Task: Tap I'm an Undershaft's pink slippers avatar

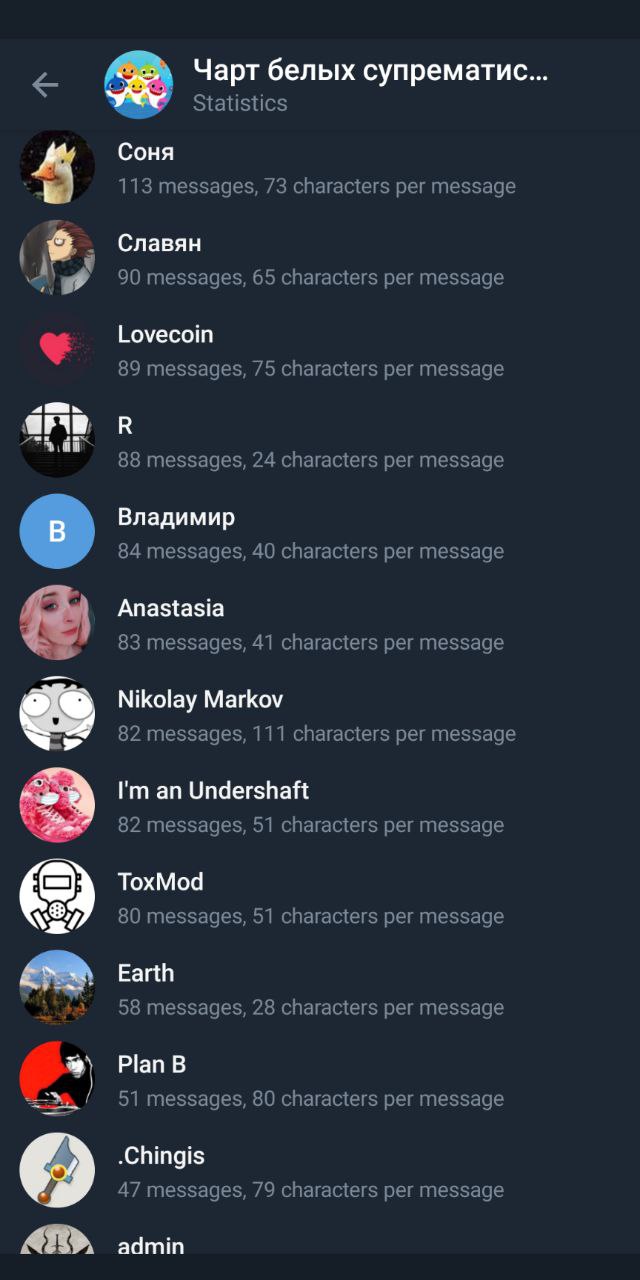Action: (x=57, y=805)
